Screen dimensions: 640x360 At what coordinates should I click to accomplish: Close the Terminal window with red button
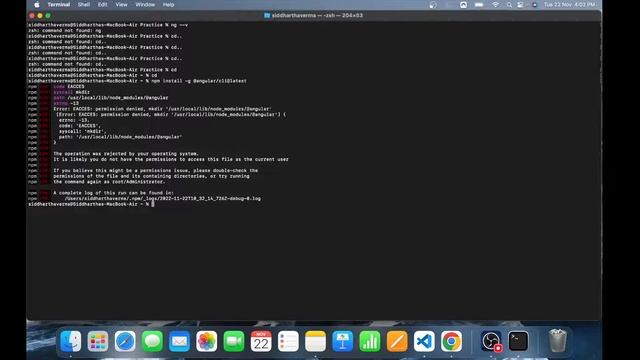(x=32, y=16)
